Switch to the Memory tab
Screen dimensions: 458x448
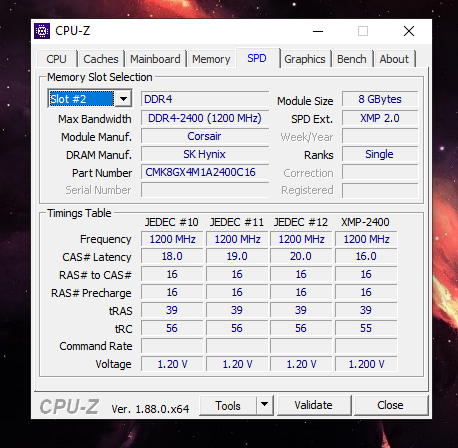coord(211,59)
